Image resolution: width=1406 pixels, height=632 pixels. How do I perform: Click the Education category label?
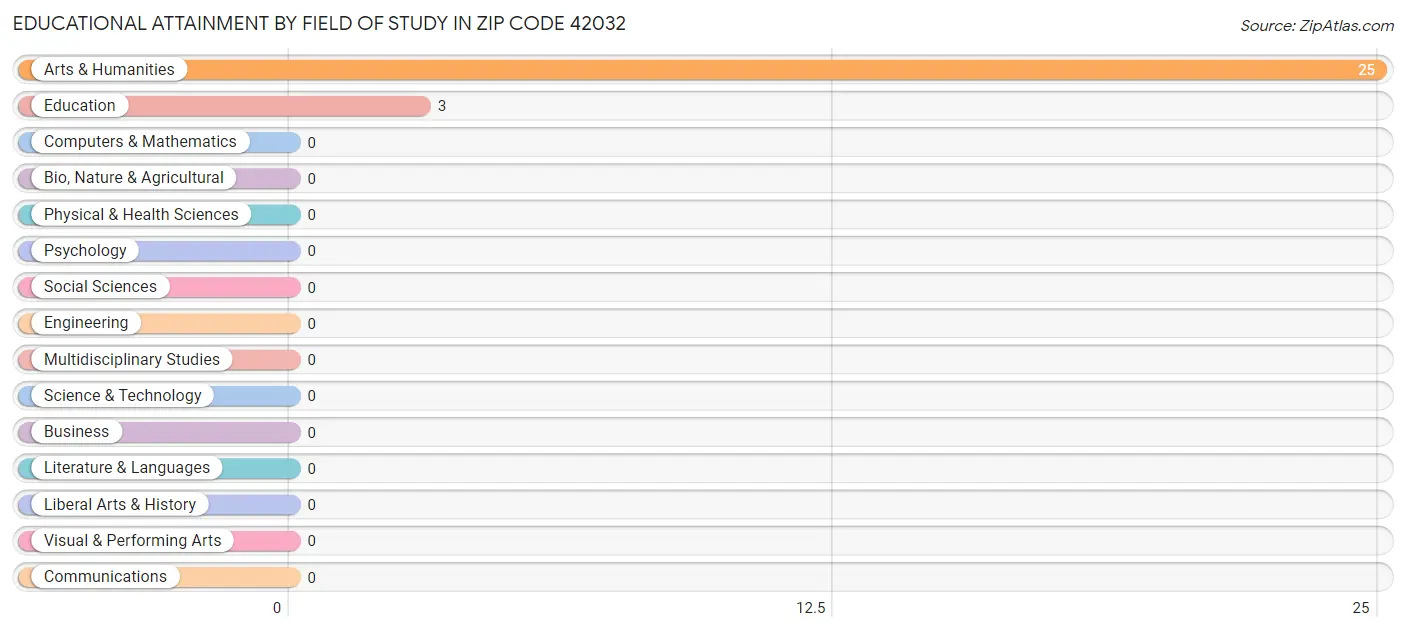pos(80,105)
